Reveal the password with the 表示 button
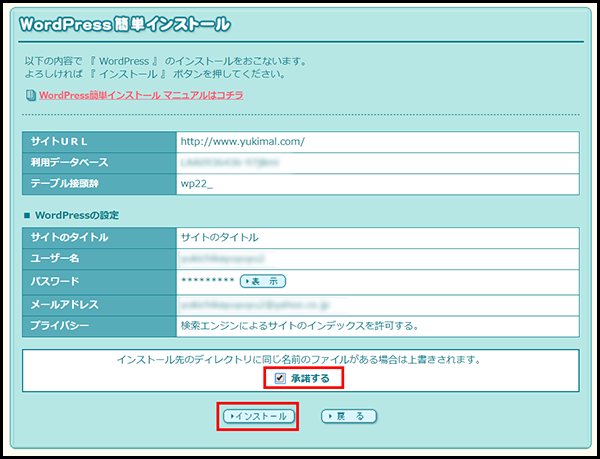This screenshot has height=459, width=600. (263, 281)
